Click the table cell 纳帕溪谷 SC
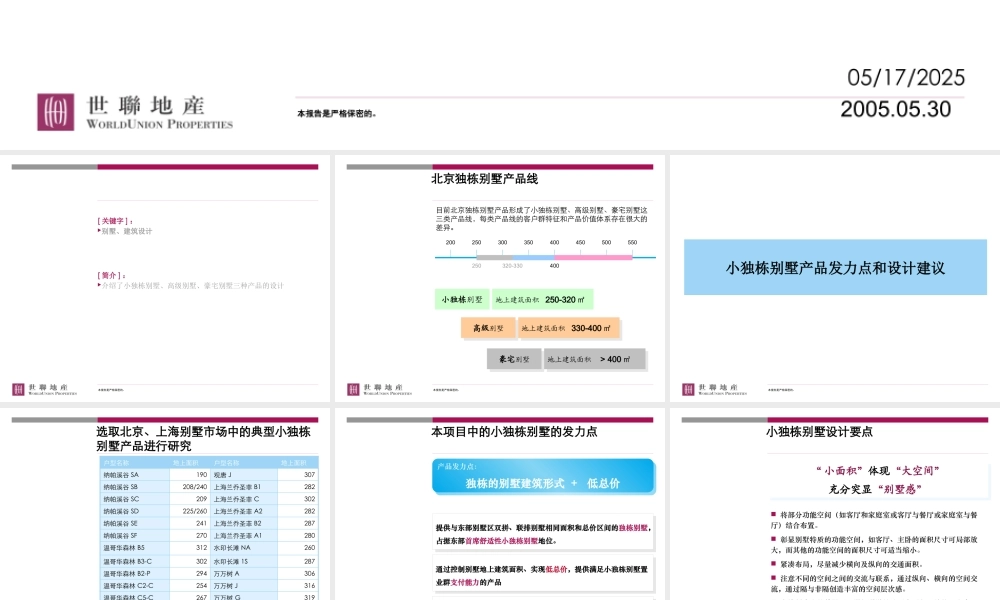Screen dimensions: 1000x600 pos(135,499)
